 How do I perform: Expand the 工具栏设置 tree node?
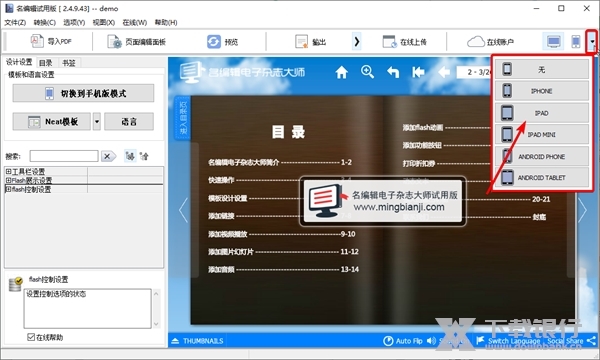8,171
